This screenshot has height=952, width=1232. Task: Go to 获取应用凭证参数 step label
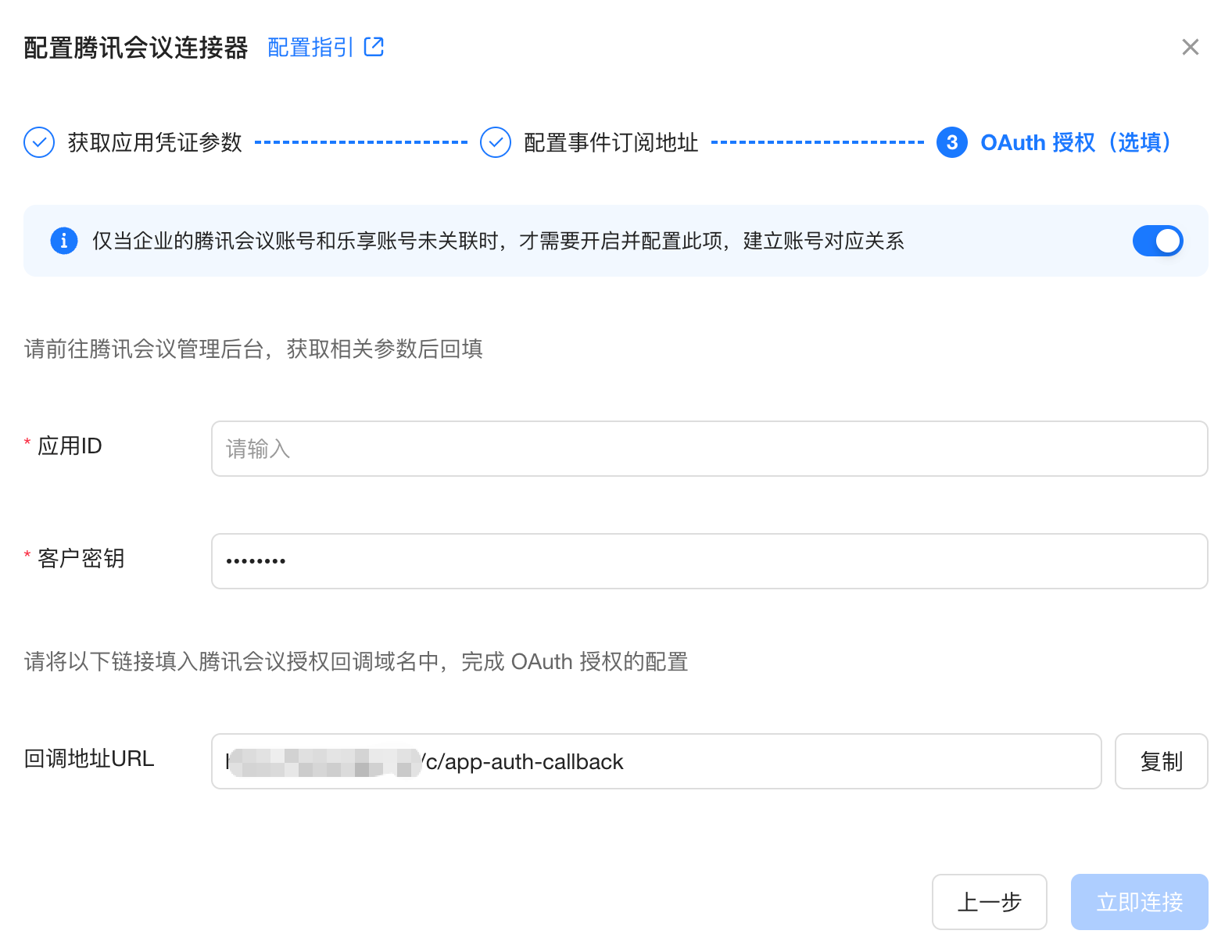155,142
